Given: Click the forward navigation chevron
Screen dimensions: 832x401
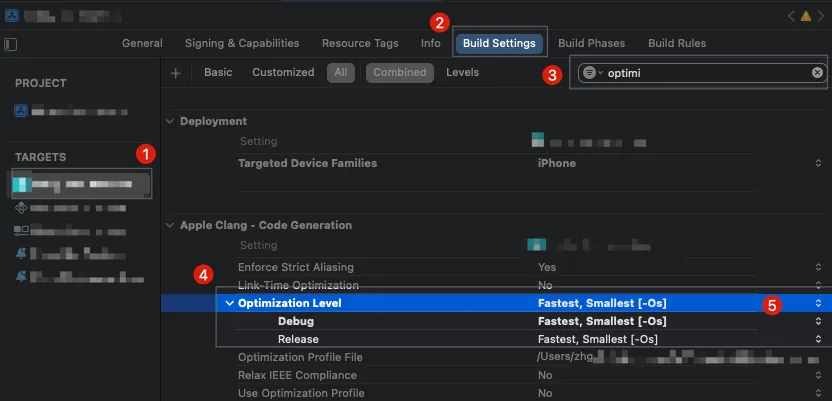Looking at the screenshot, I should [821, 16].
